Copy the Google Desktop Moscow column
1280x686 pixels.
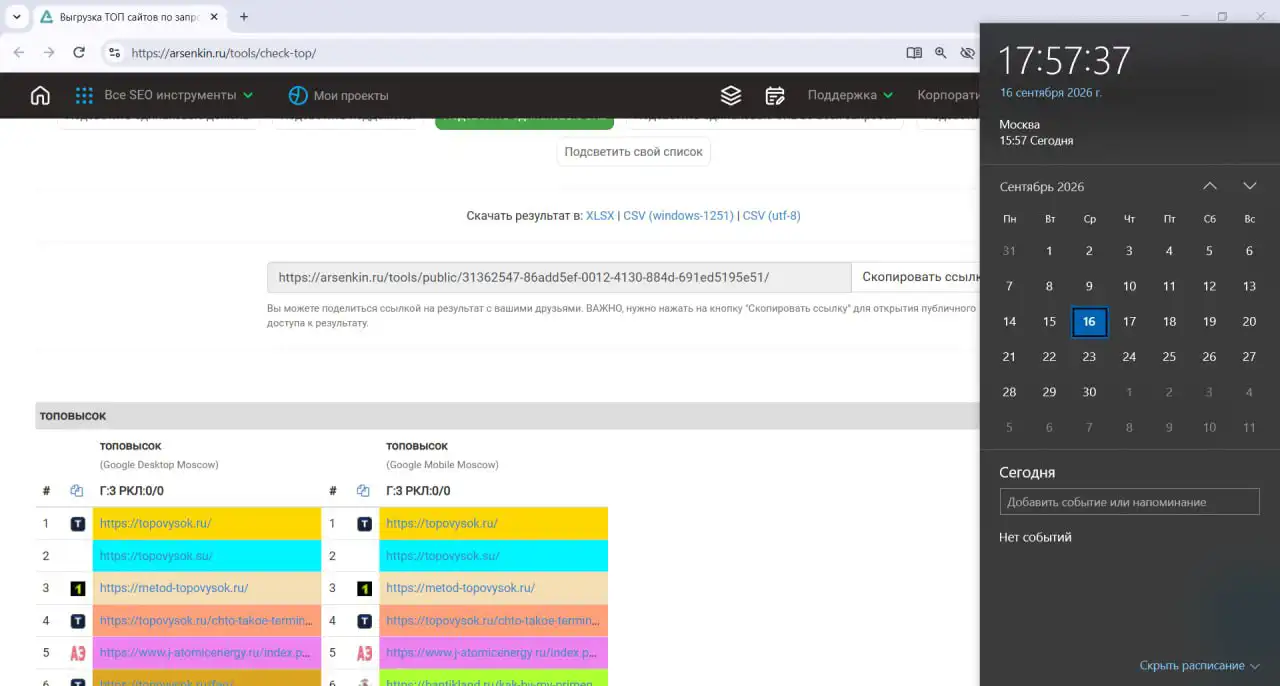77,491
